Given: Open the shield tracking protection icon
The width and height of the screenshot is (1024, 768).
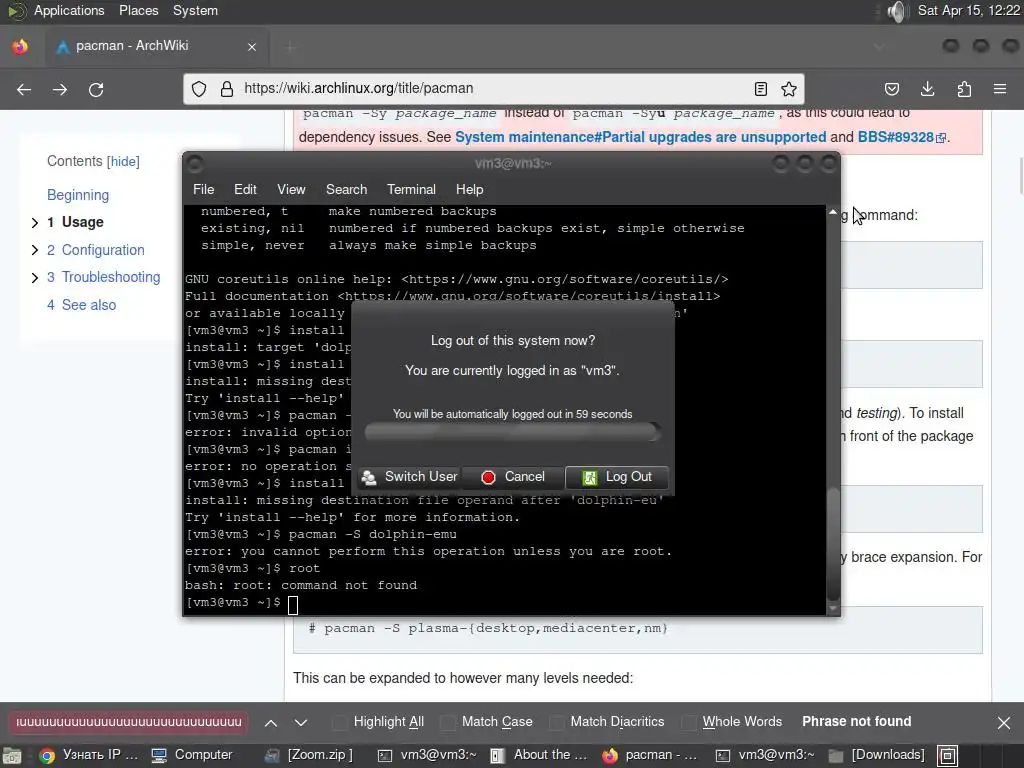Looking at the screenshot, I should pyautogui.click(x=199, y=89).
